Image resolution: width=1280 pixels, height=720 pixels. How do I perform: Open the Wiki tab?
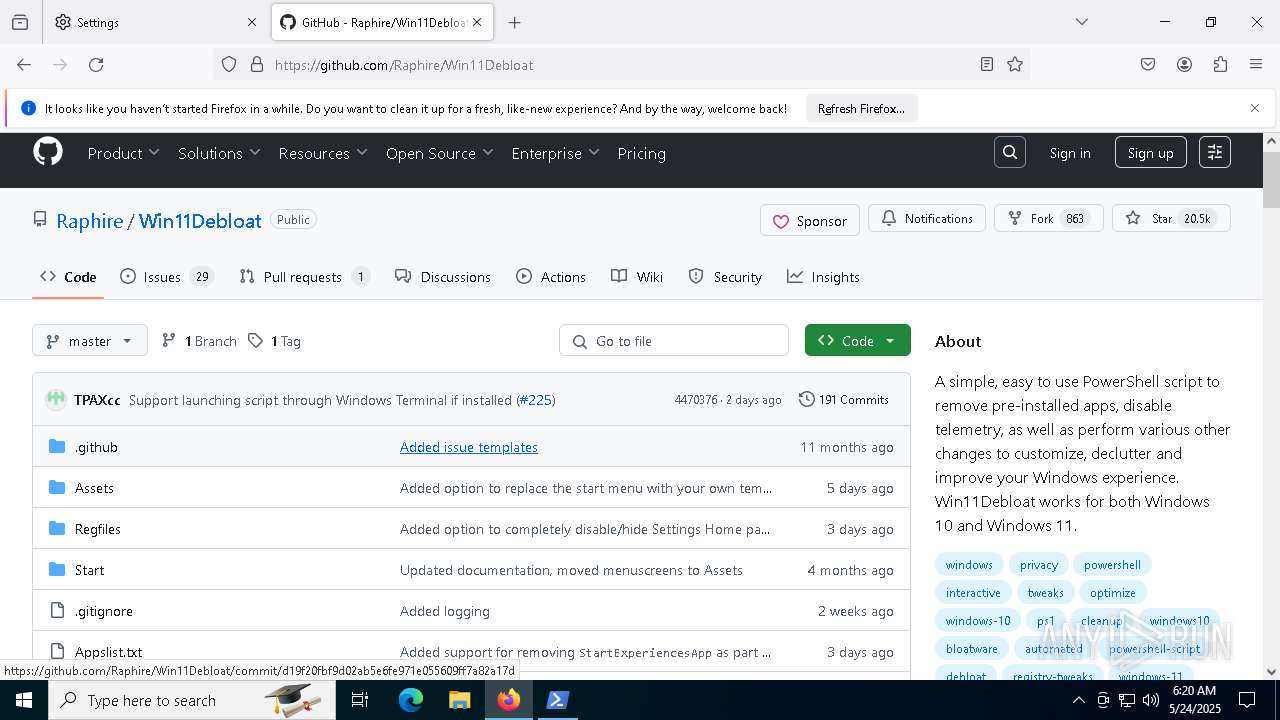[x=637, y=277]
